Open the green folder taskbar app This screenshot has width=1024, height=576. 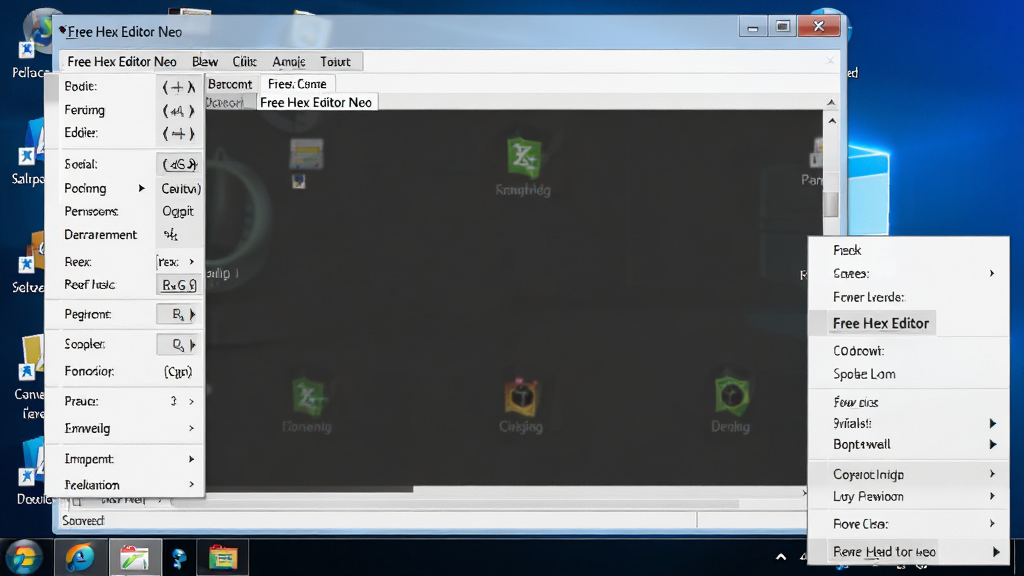pyautogui.click(x=135, y=557)
